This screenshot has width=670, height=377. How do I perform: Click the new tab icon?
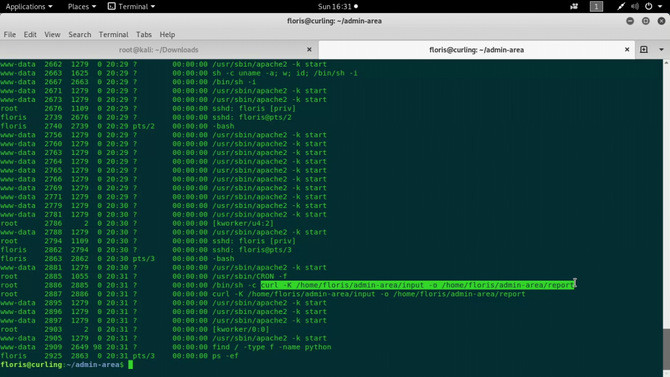(x=644, y=50)
